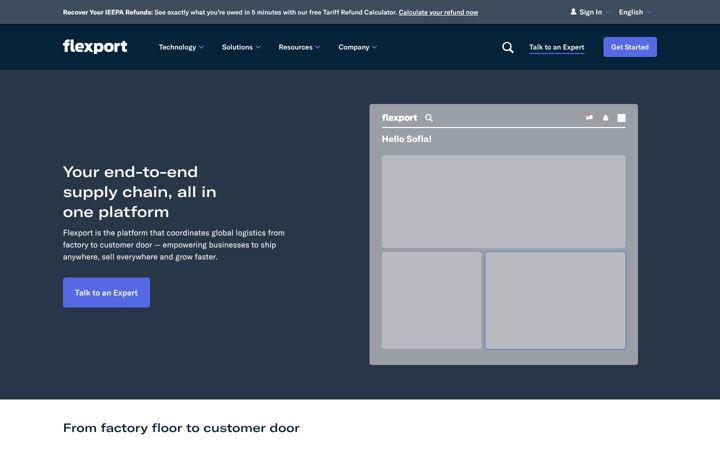The height and width of the screenshot is (450, 720).
Task: Click the flexport logo inside the dashboard mockup
Action: [399, 118]
